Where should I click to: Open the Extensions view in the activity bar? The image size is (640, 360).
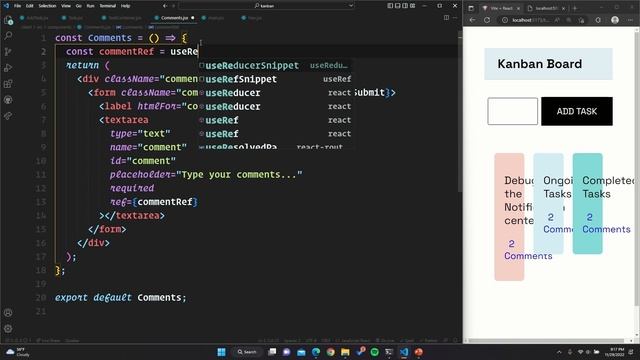(x=8, y=84)
